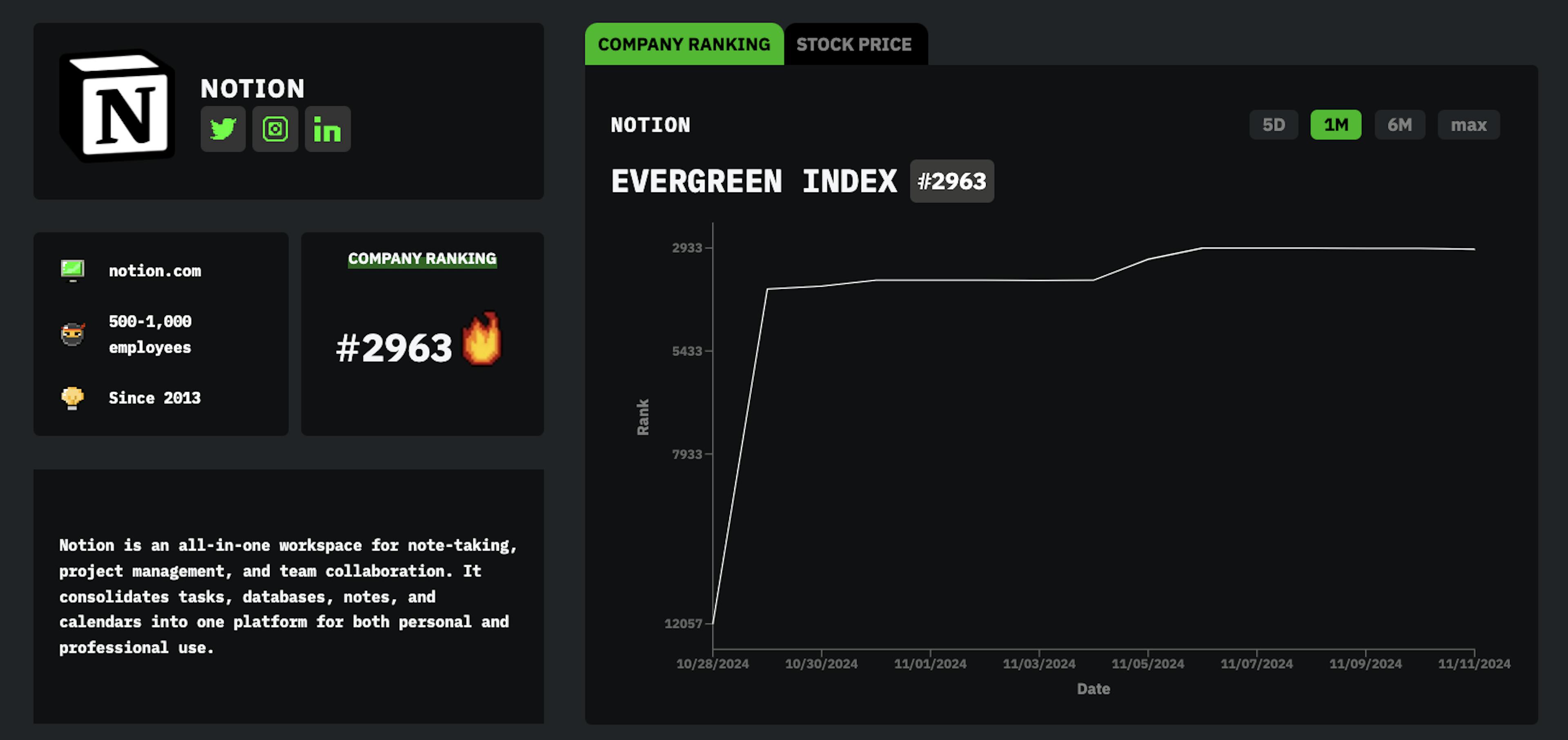1568x740 pixels.
Task: Open Notion's LinkedIn profile icon
Action: pos(327,129)
